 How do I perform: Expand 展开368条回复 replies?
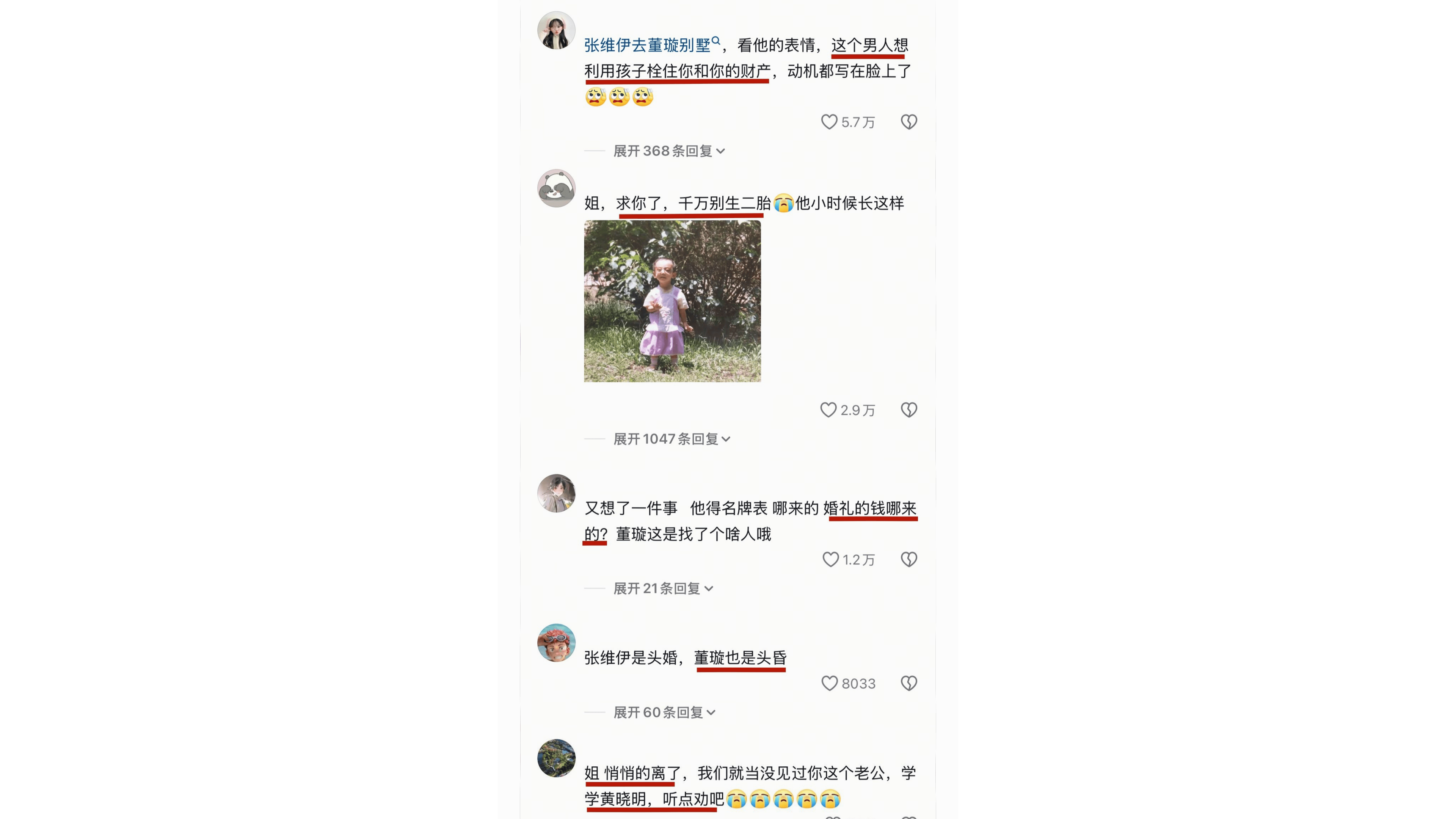click(669, 151)
